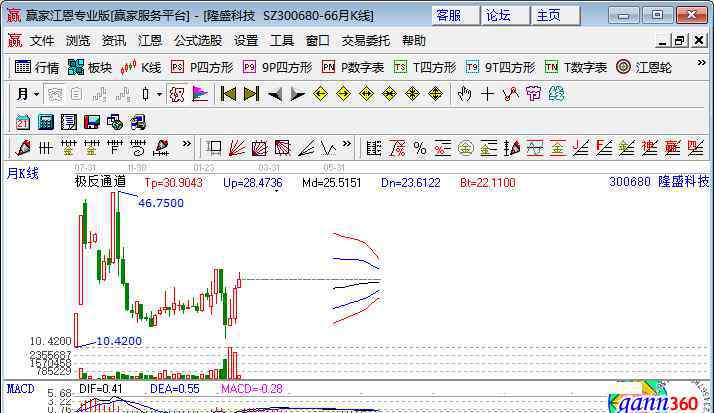714x413 pixels.
Task: Click the red floppy disk save icon
Action: pyautogui.click(x=92, y=122)
